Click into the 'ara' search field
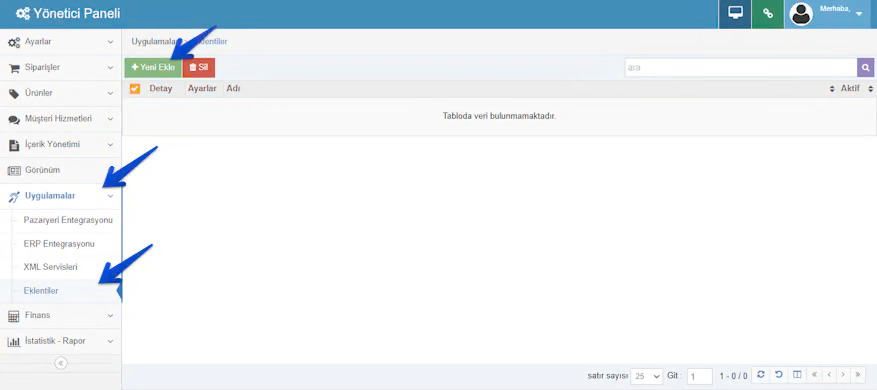877x390 pixels. click(741, 68)
